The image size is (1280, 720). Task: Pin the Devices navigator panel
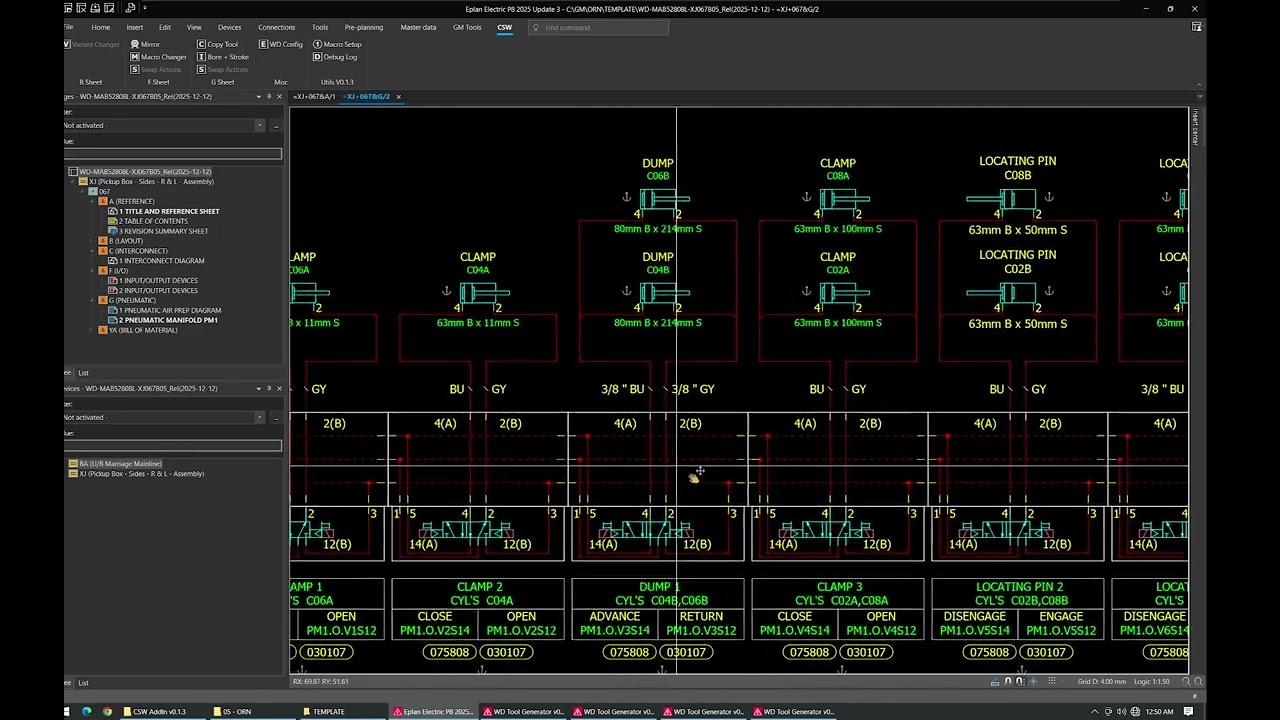tap(269, 388)
